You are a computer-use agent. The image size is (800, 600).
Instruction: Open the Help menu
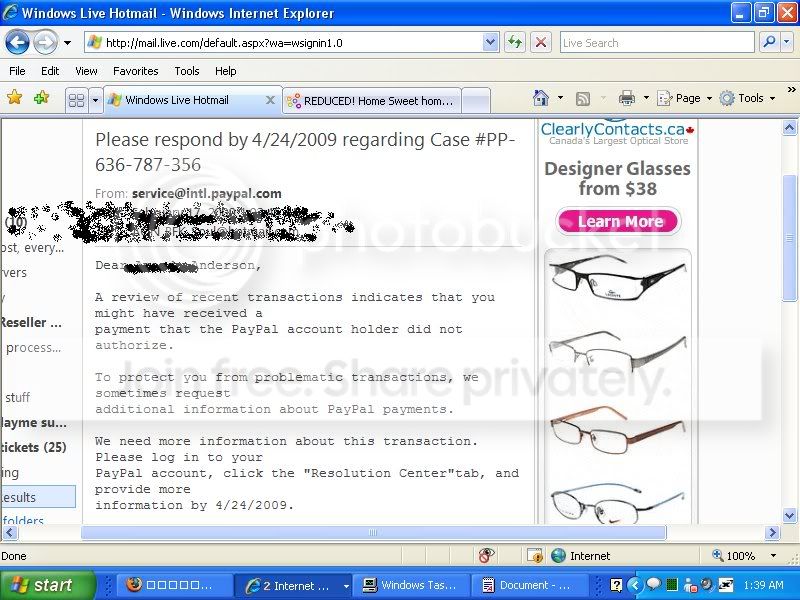pyautogui.click(x=226, y=71)
